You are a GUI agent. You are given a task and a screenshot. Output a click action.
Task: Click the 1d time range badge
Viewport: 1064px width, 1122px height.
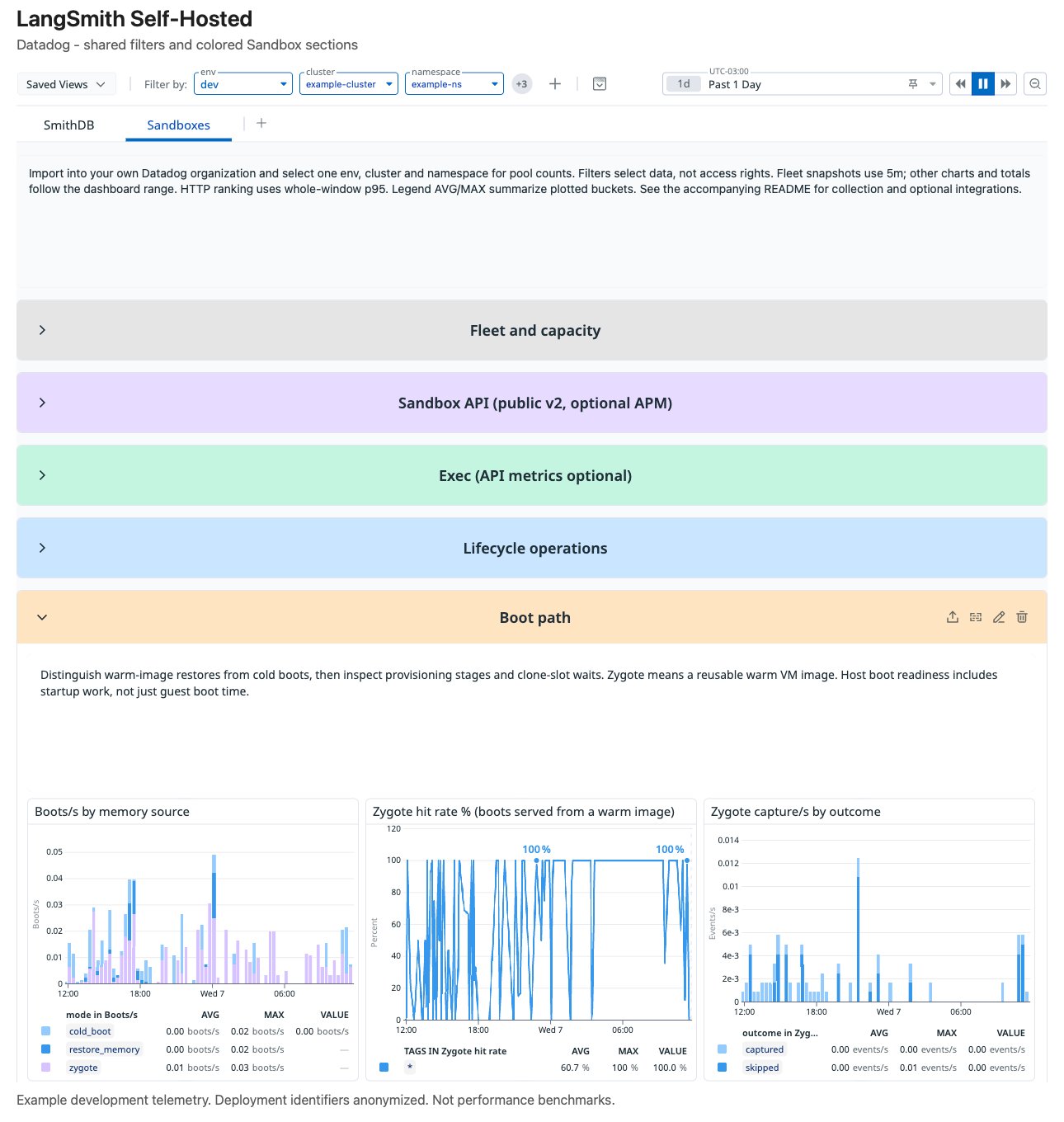click(x=684, y=84)
